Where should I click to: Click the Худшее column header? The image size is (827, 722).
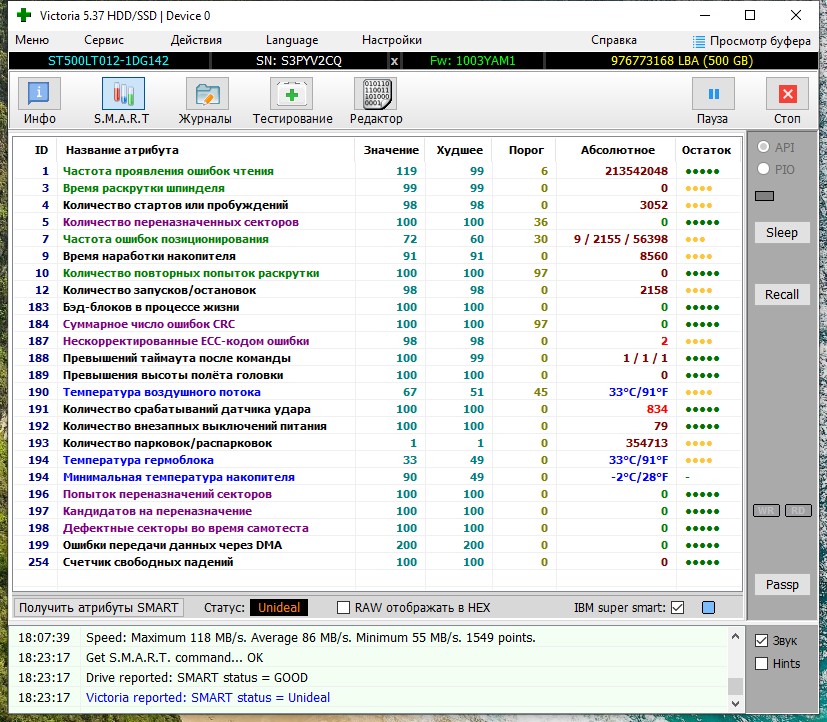[459, 150]
